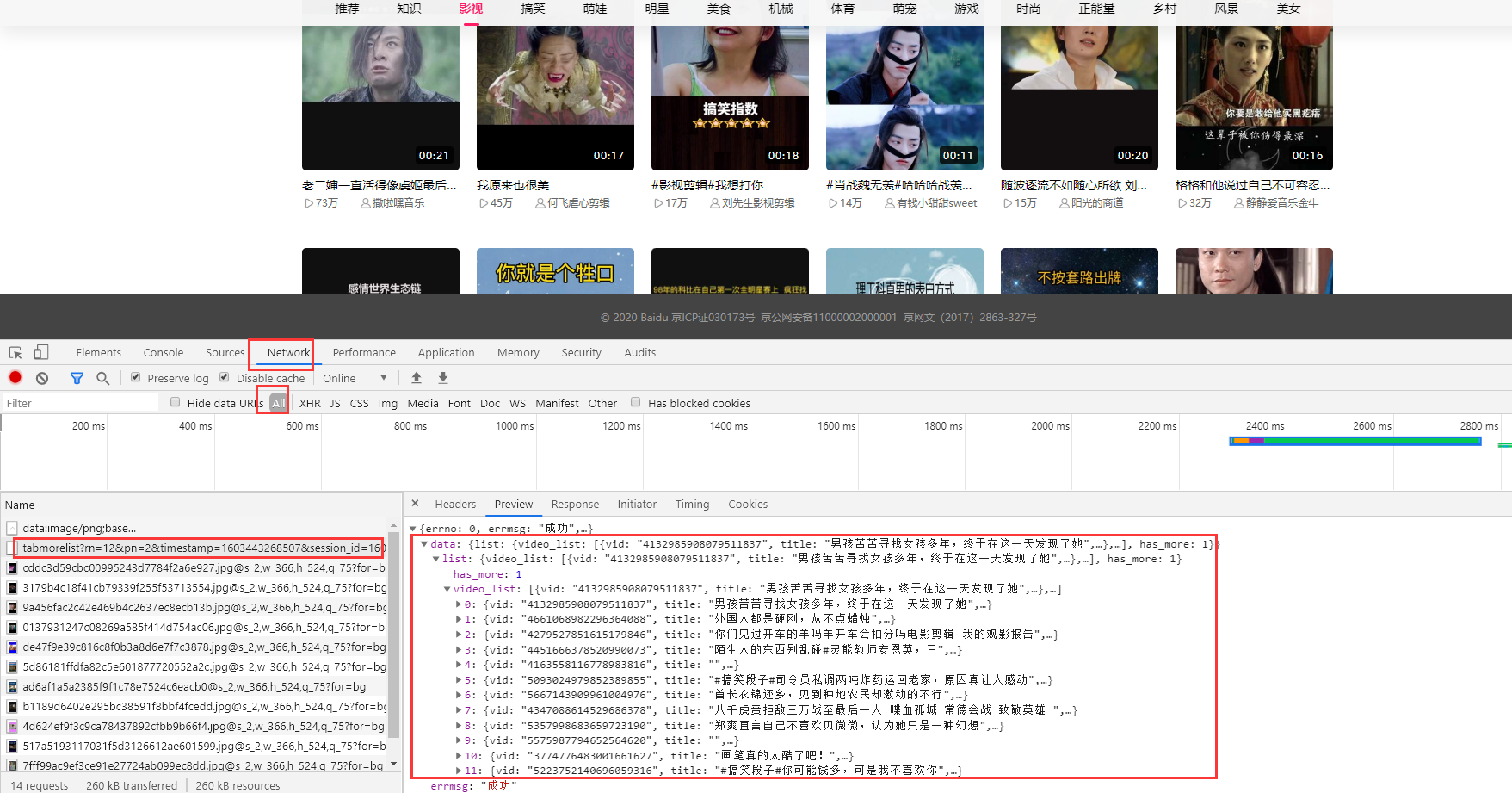Show the Initiator tab
The image size is (1512, 793).
[637, 504]
